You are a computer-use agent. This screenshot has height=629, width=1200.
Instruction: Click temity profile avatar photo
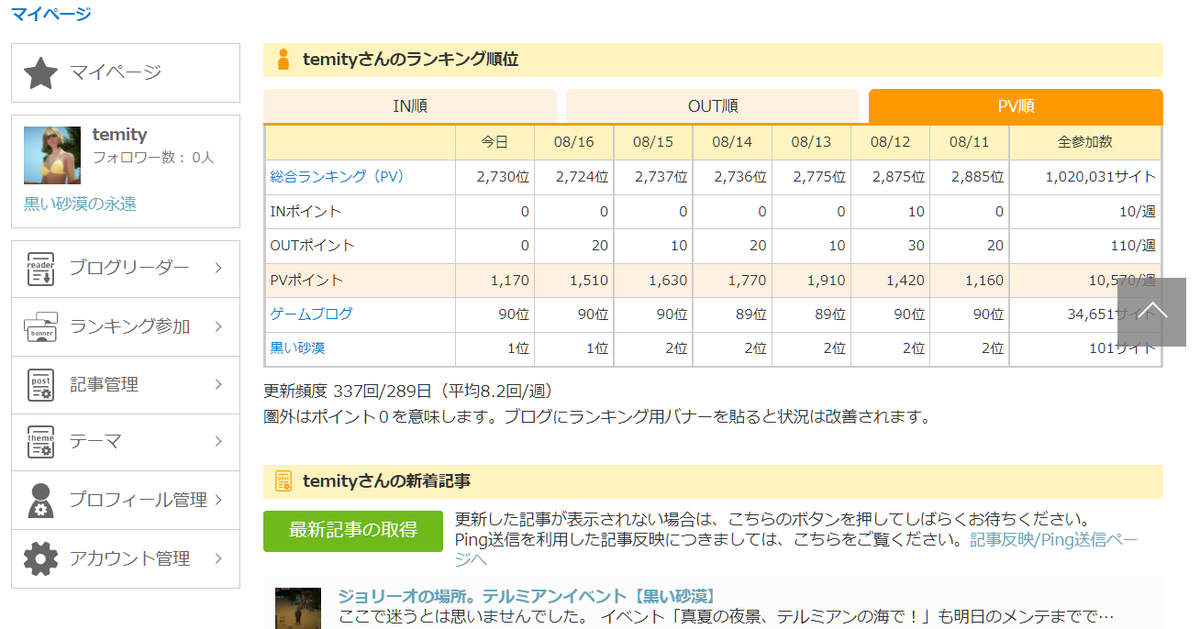52,155
